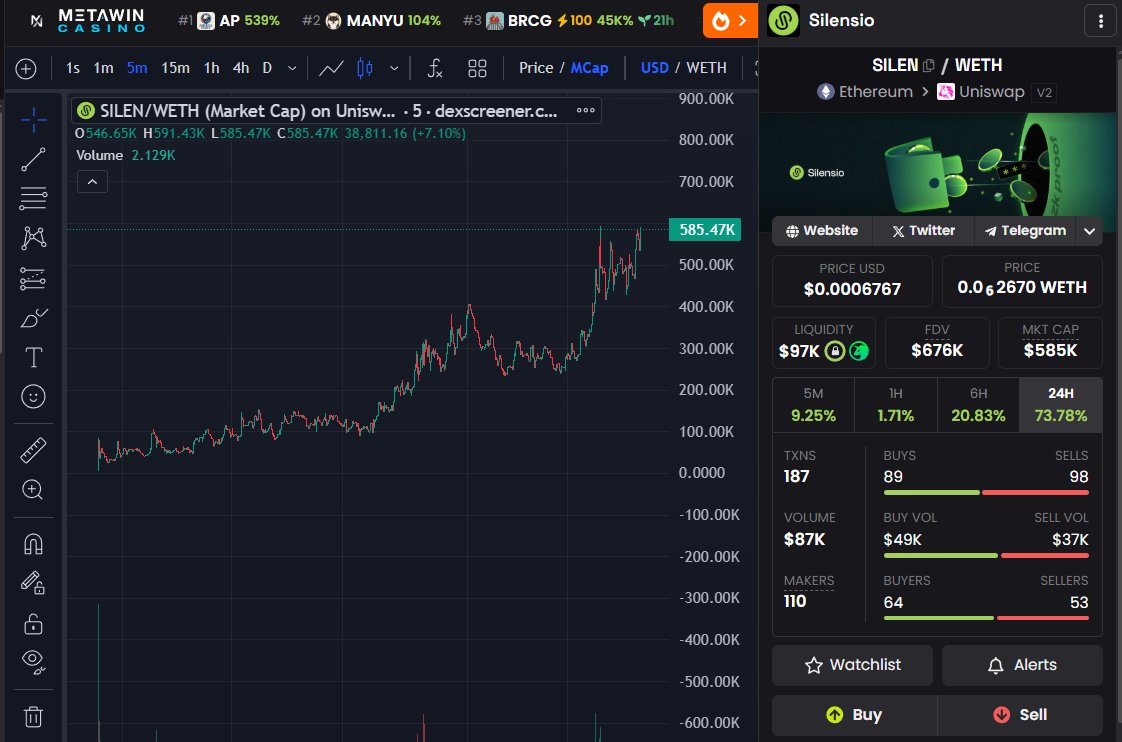Switch chart to MCap mode
The image size is (1122, 742).
tap(589, 68)
